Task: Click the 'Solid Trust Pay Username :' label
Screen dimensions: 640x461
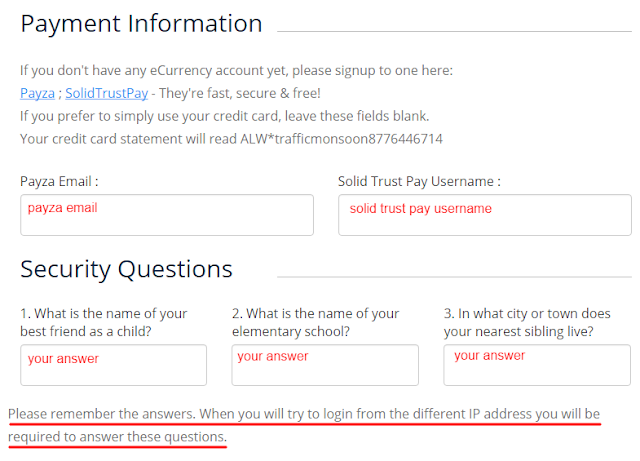Action: 419,181
